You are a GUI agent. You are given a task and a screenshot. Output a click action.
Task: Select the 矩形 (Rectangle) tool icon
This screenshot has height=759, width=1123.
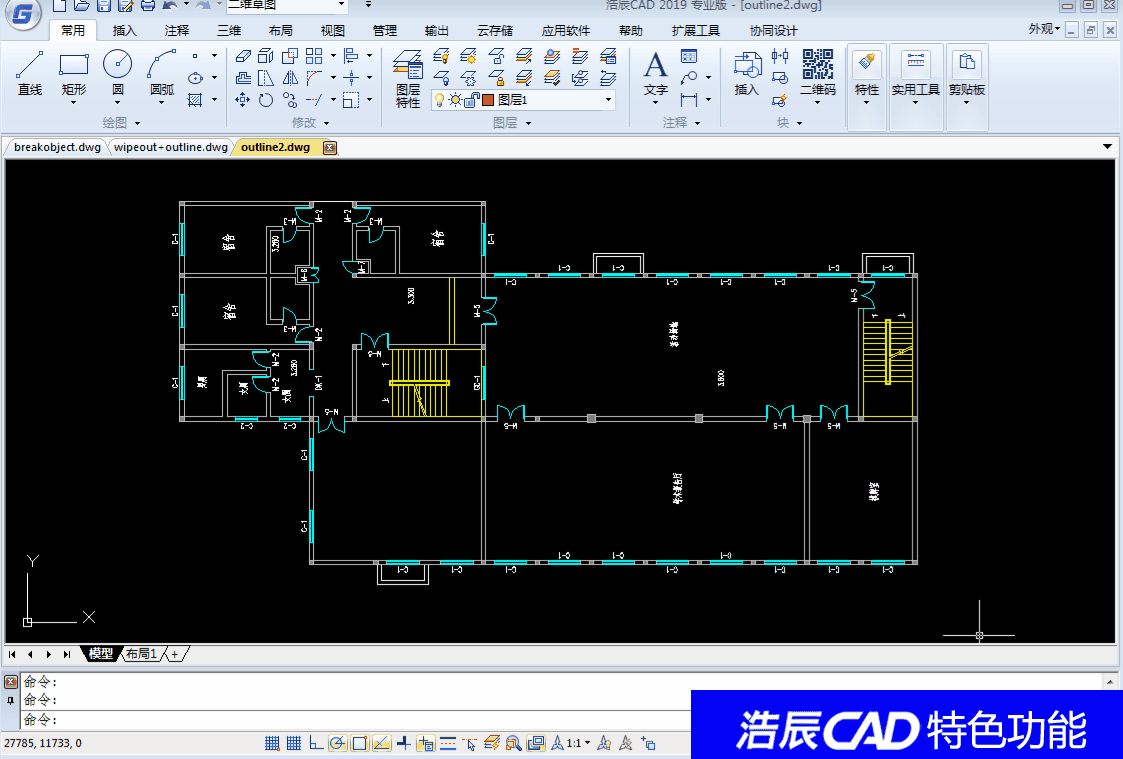[73, 64]
